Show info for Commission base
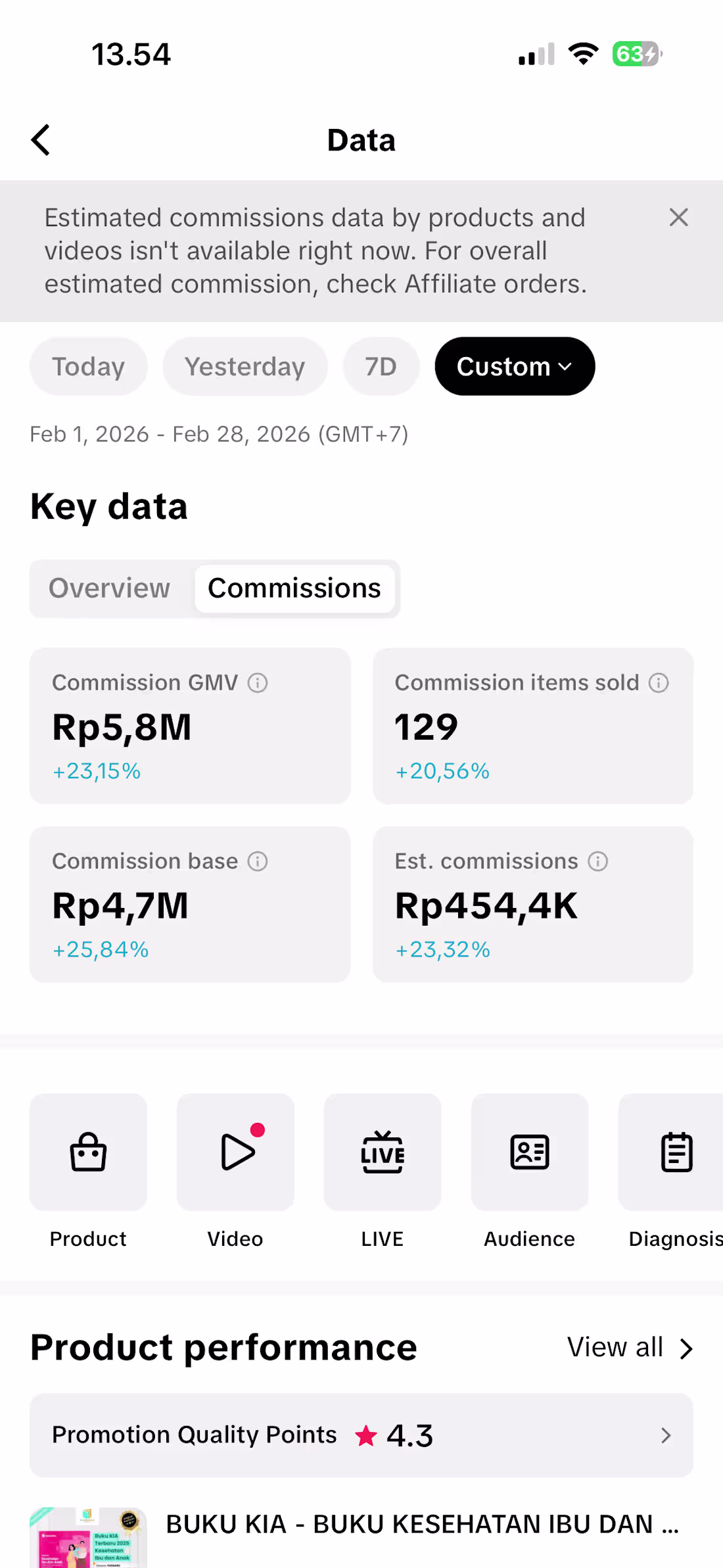The width and height of the screenshot is (723, 1568). (258, 861)
